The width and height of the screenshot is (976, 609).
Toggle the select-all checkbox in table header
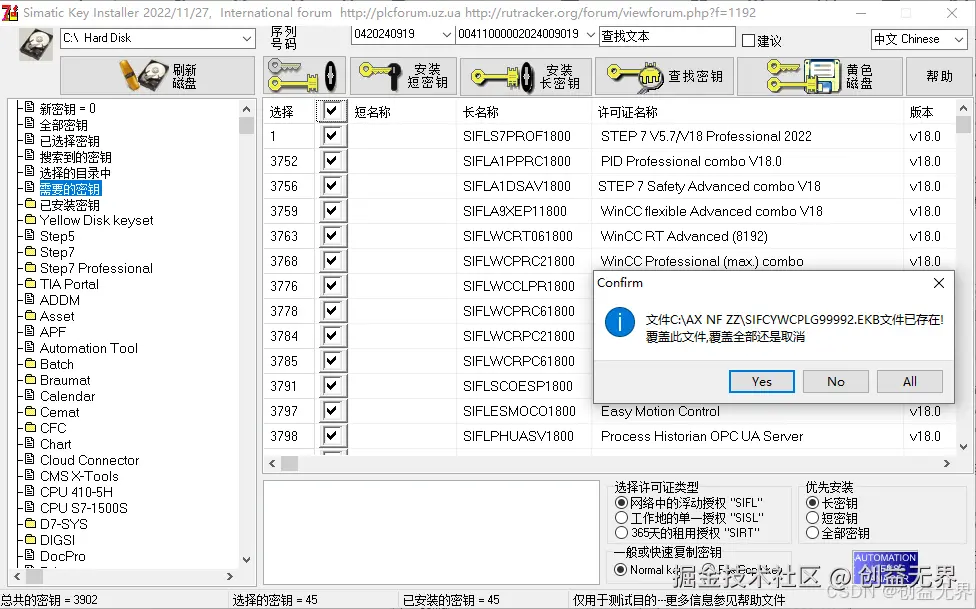pos(331,111)
